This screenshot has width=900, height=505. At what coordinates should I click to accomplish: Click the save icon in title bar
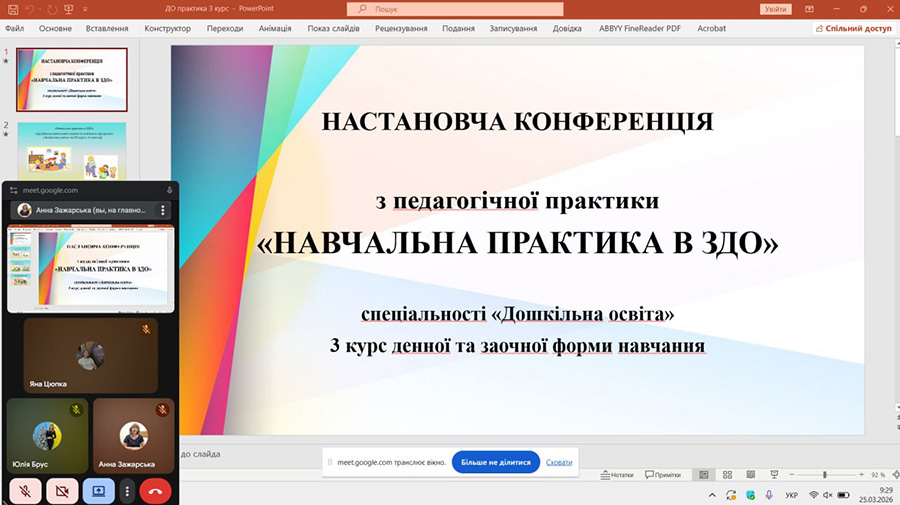click(15, 9)
